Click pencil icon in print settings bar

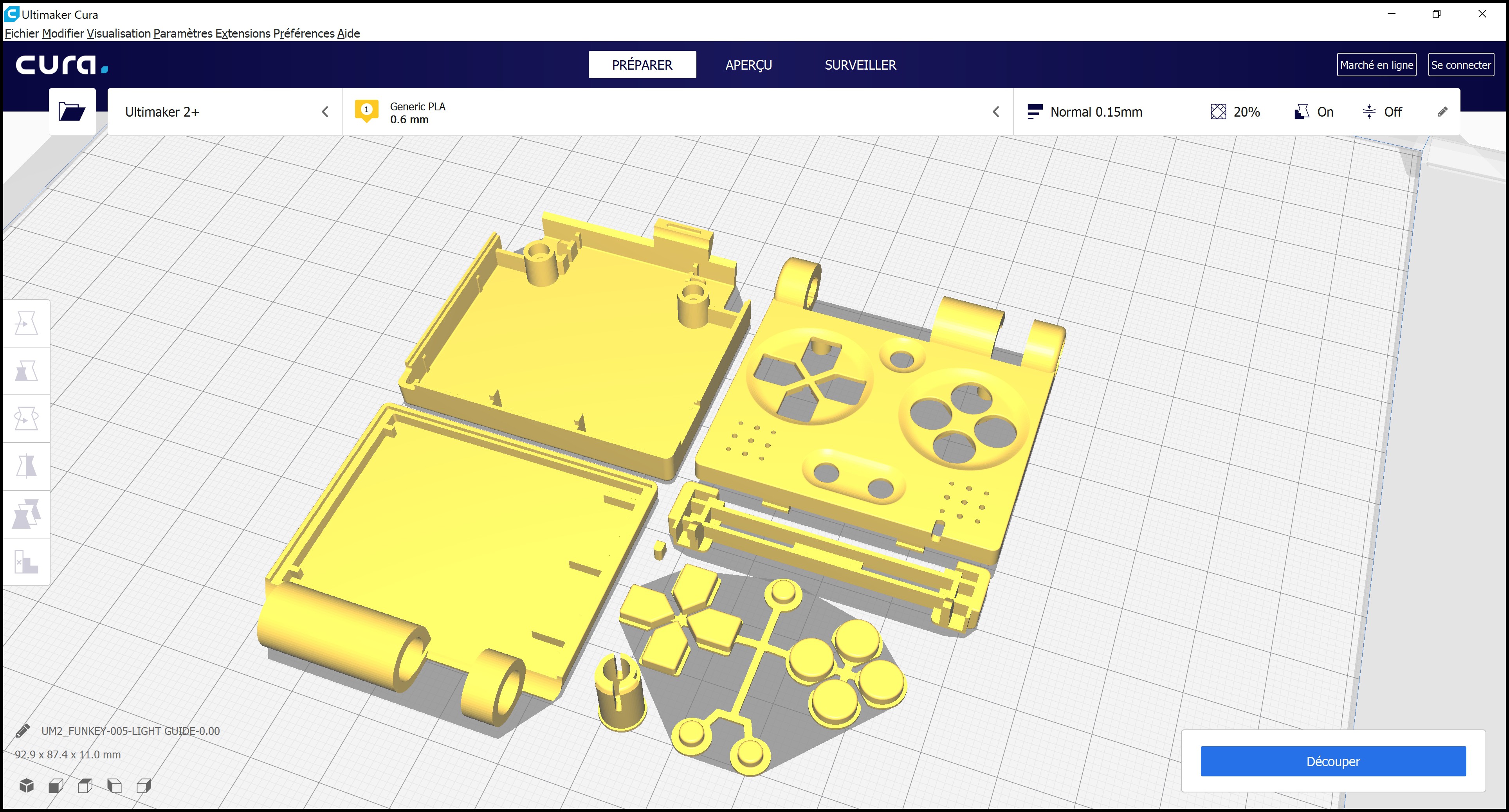pyautogui.click(x=1442, y=111)
